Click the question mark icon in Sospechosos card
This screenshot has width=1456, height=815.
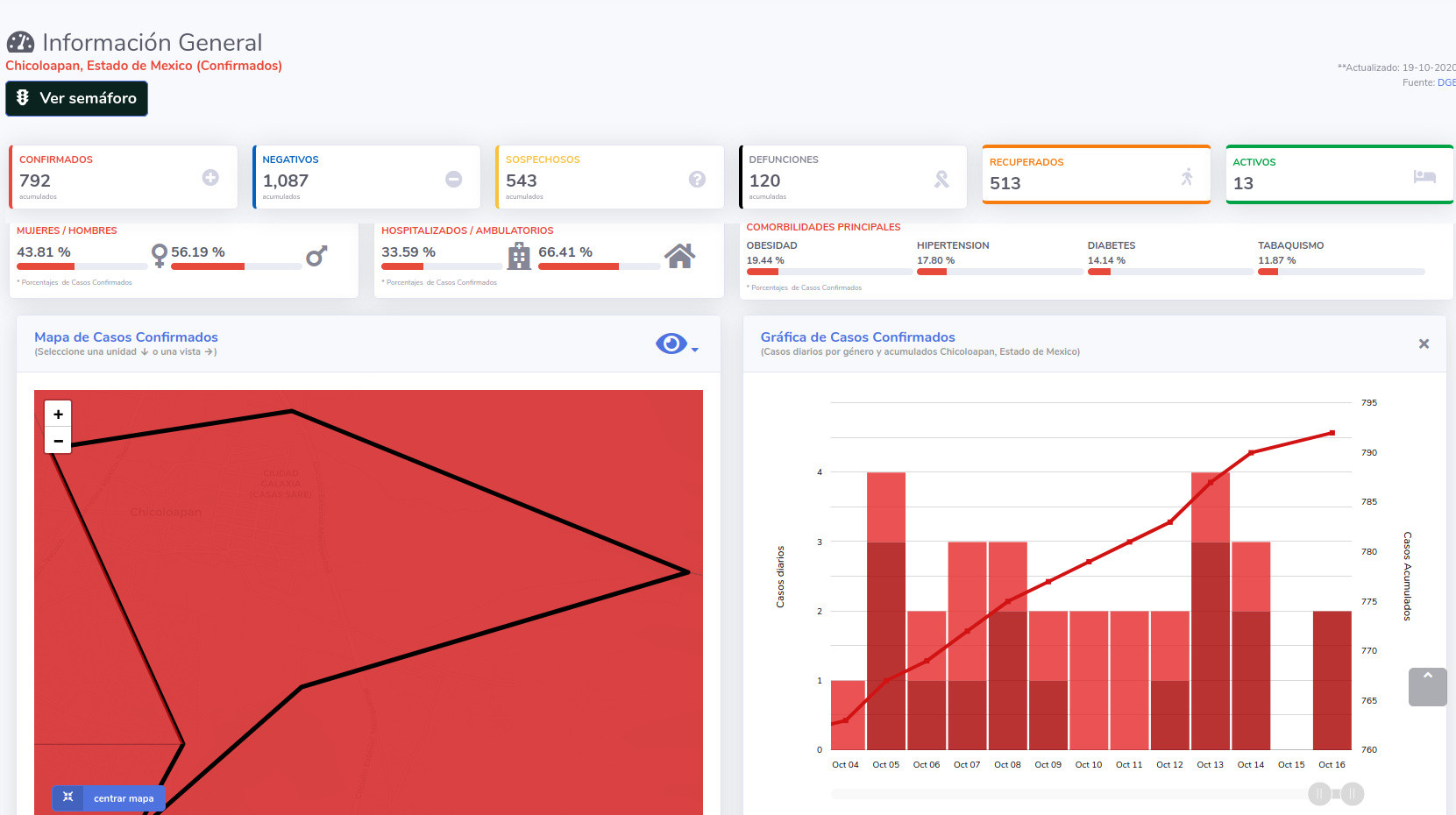pos(697,179)
